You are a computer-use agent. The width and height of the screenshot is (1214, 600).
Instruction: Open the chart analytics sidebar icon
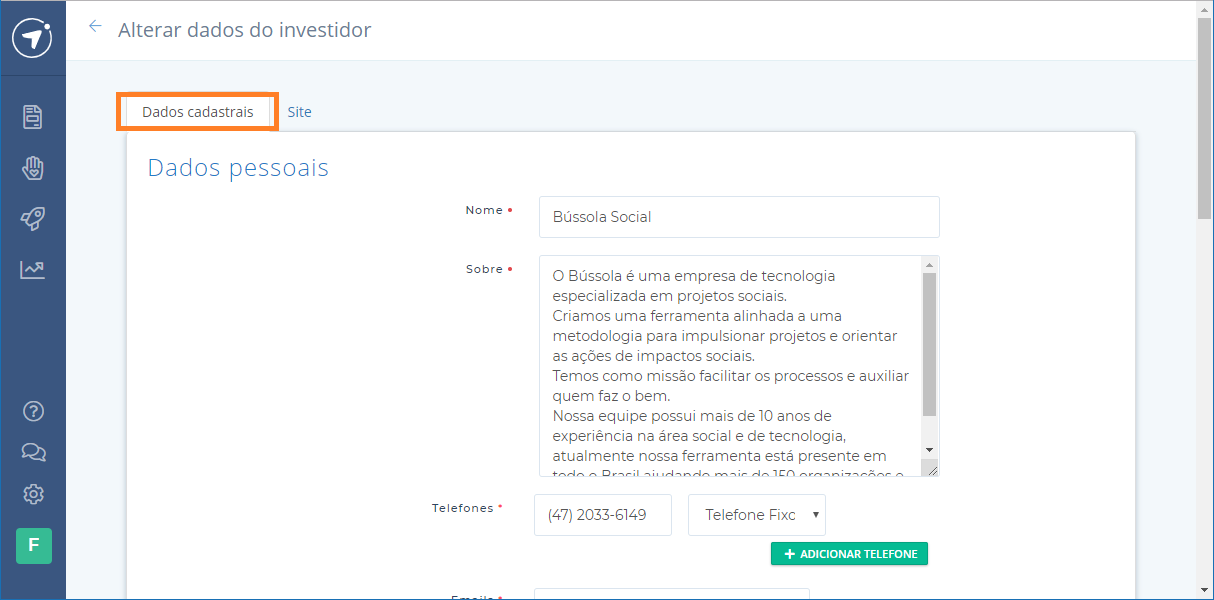[33, 269]
